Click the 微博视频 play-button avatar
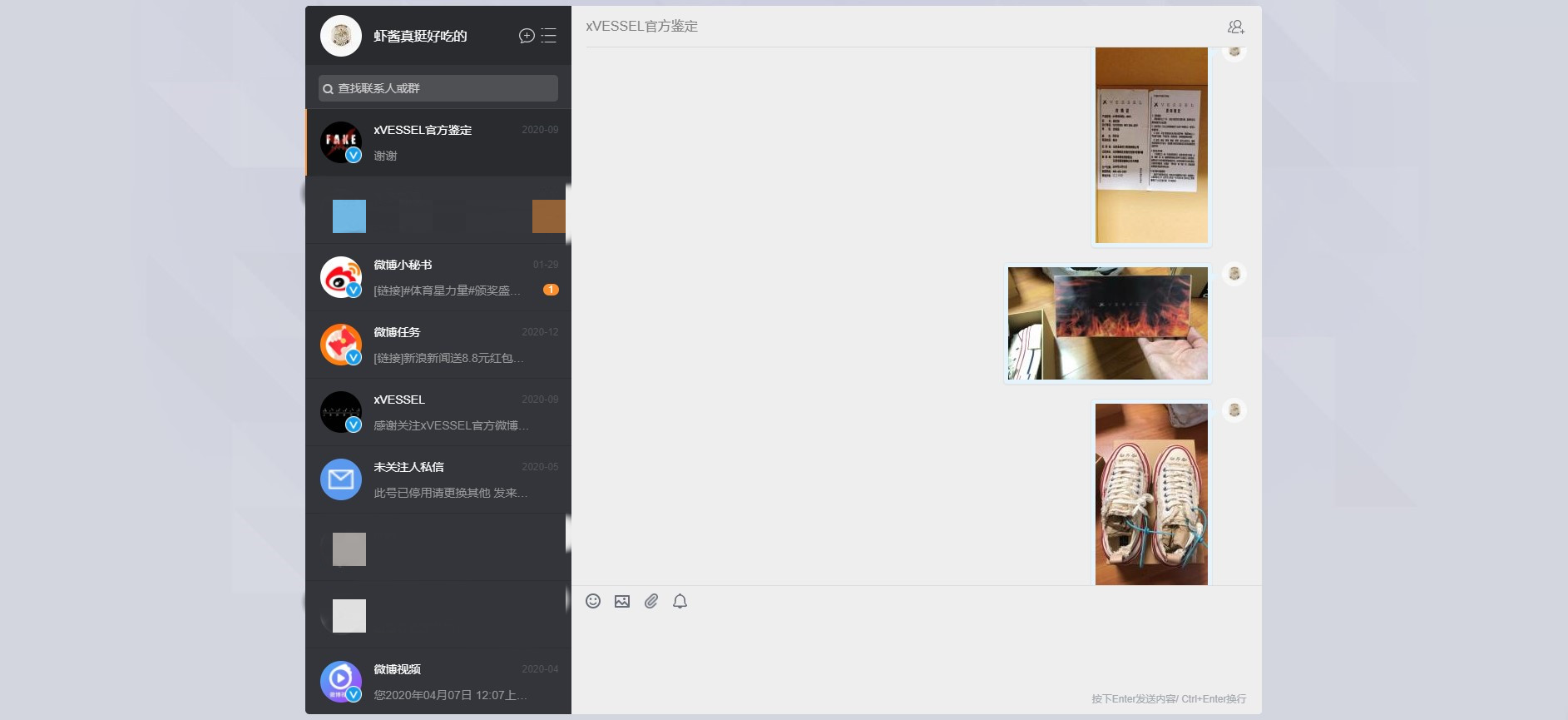This screenshot has height=720, width=1568. point(341,682)
